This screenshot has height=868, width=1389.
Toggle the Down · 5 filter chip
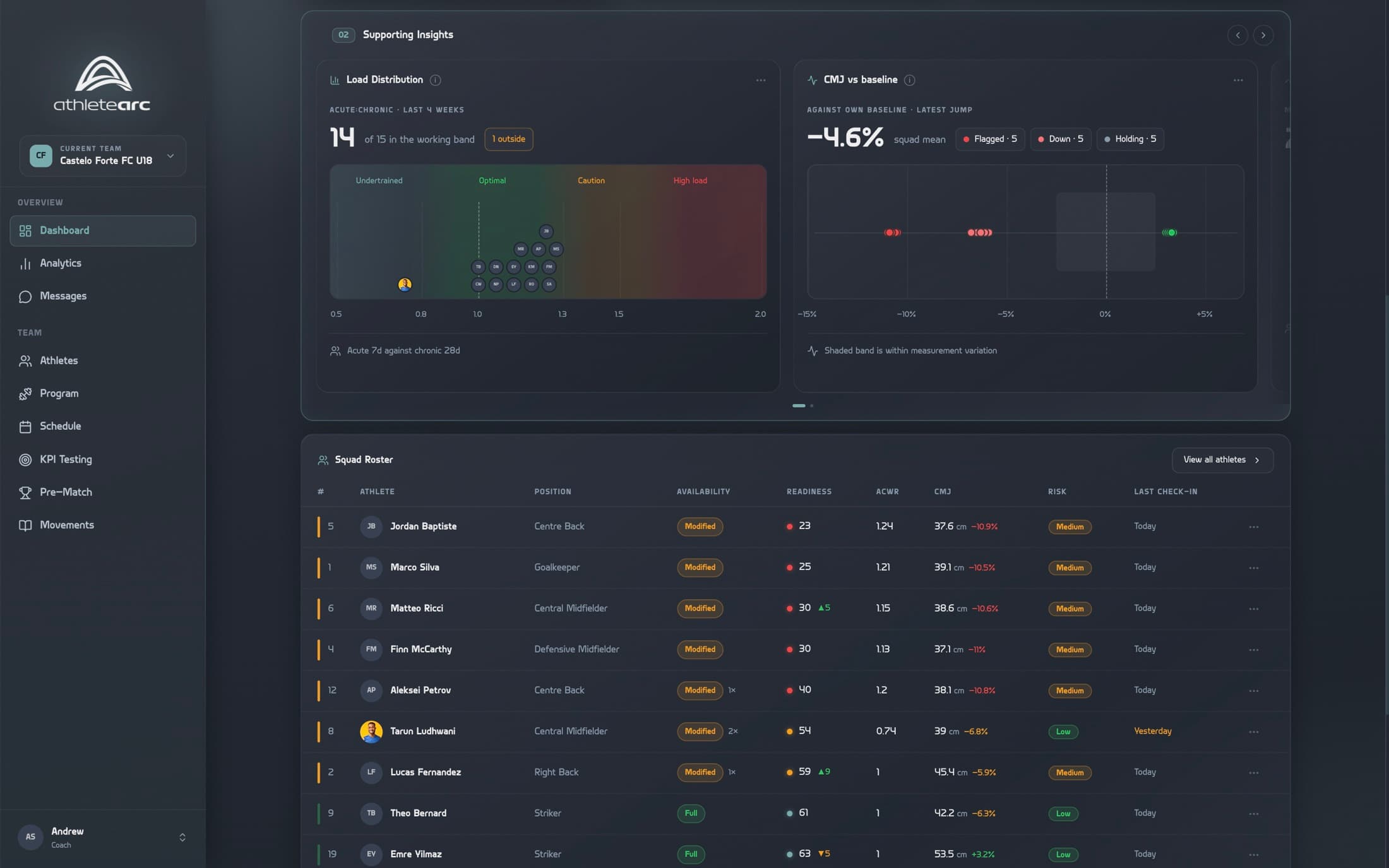pyautogui.click(x=1061, y=140)
